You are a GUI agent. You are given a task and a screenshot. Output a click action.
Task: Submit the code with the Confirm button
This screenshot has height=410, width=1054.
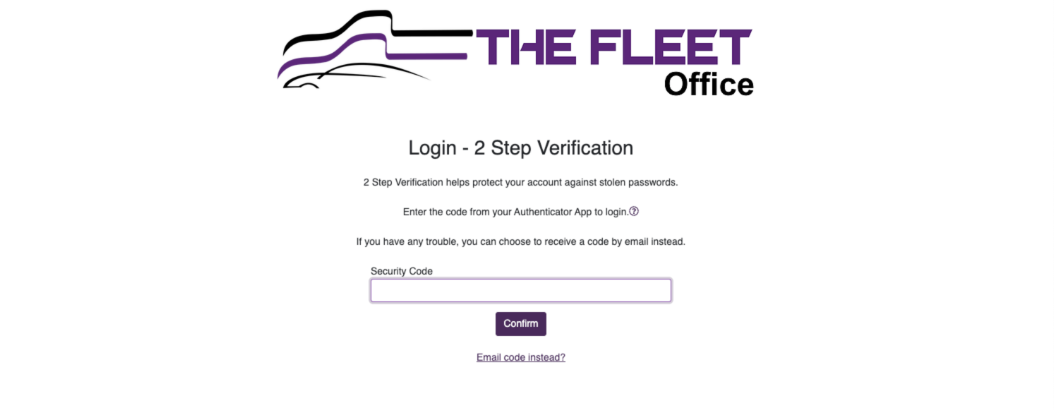point(520,323)
